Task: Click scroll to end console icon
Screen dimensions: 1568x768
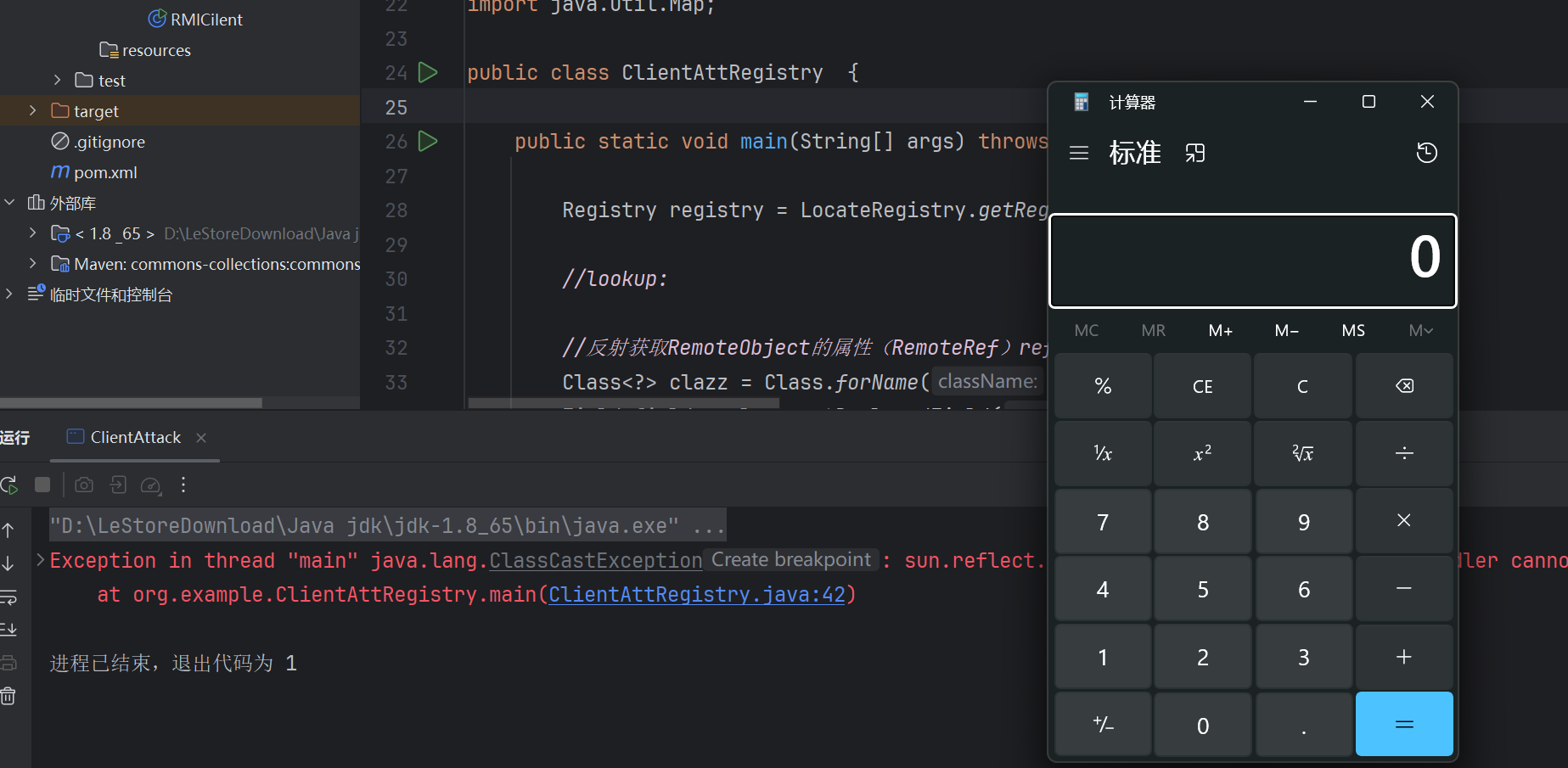Action: [8, 630]
